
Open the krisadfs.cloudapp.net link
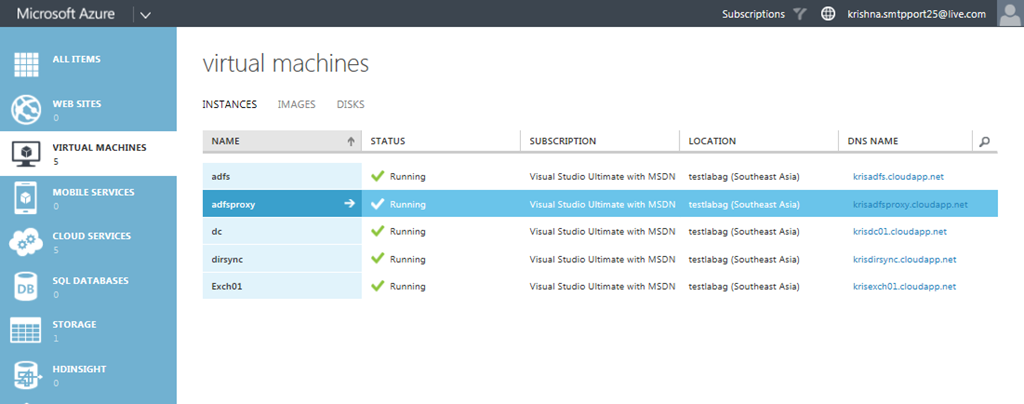click(x=898, y=176)
